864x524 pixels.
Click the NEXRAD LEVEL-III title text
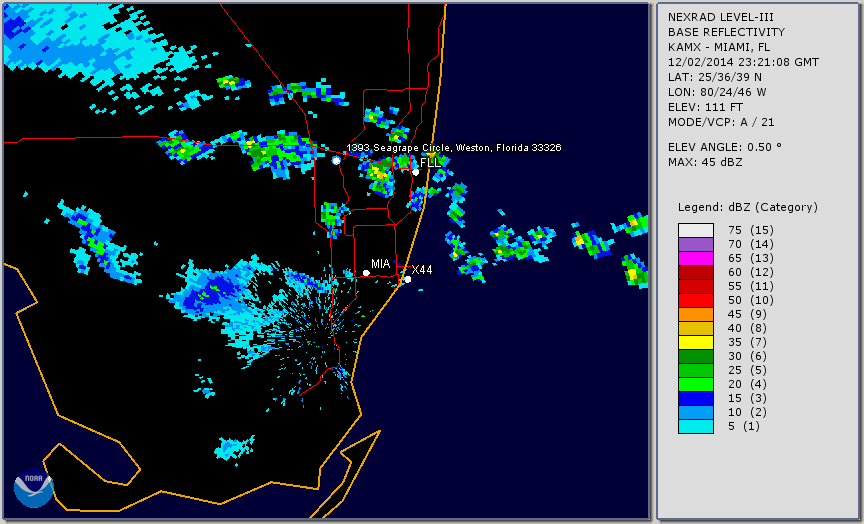coord(721,18)
